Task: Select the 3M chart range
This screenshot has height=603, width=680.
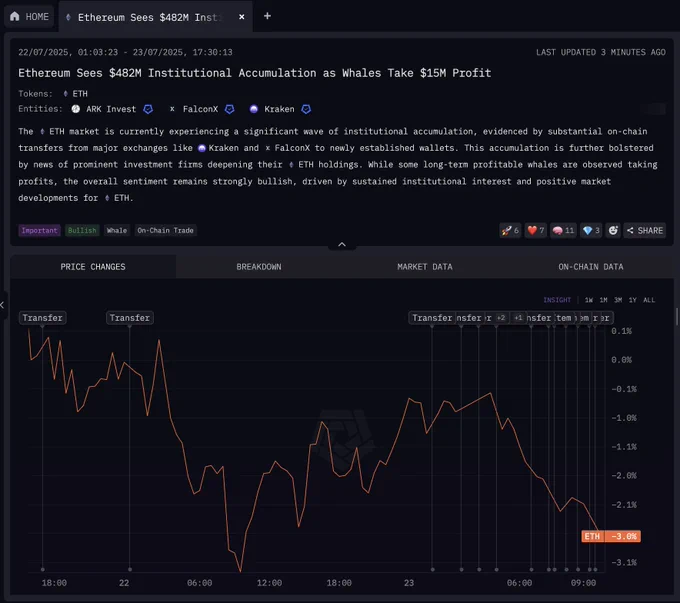Action: click(x=618, y=300)
